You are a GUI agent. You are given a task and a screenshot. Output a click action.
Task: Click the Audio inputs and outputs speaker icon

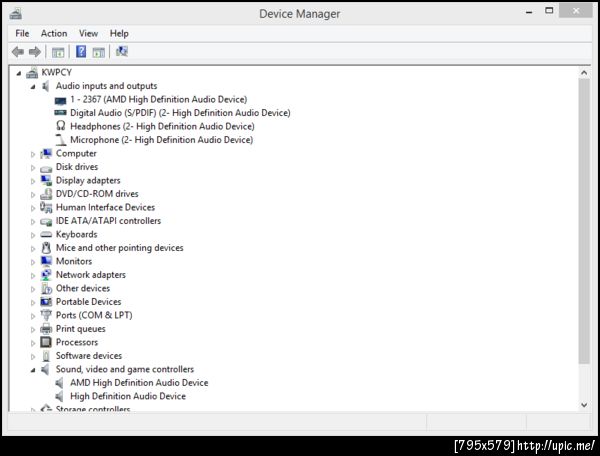tap(46, 86)
